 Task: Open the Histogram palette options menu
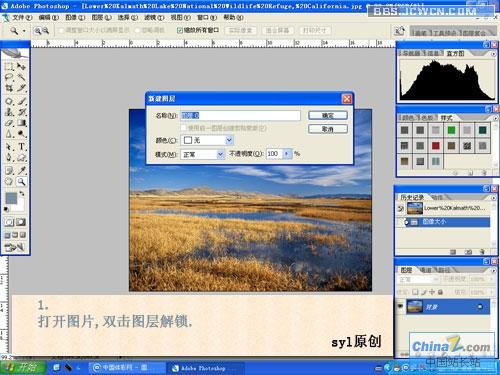point(493,53)
